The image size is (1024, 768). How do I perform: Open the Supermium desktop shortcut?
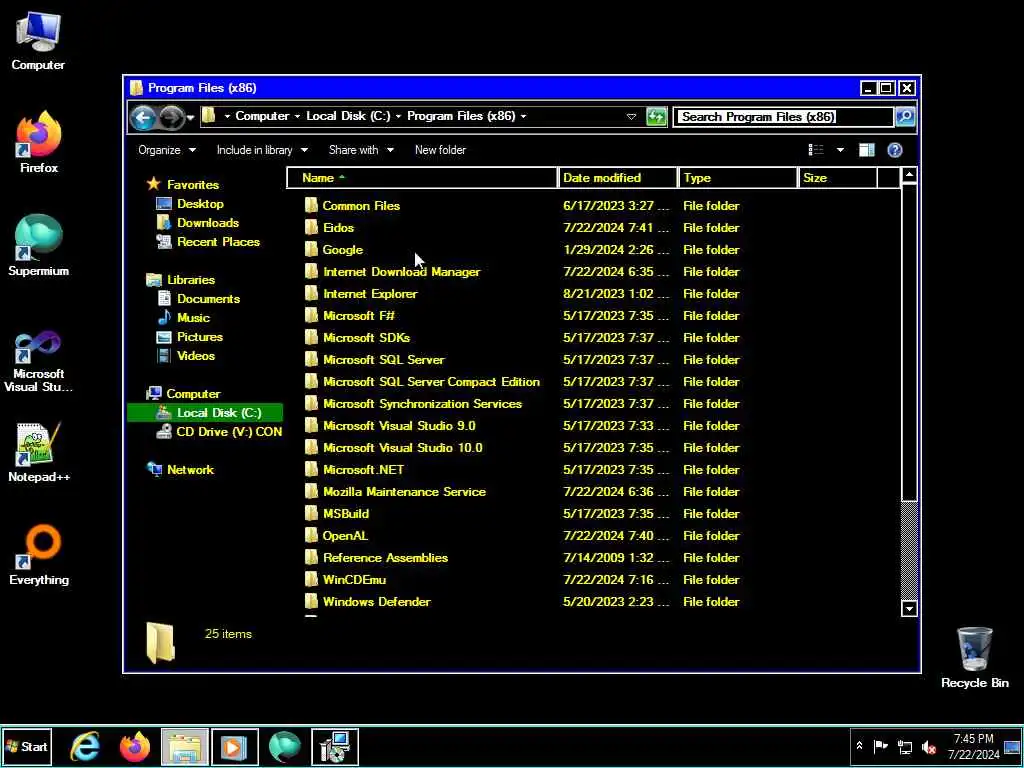point(39,246)
